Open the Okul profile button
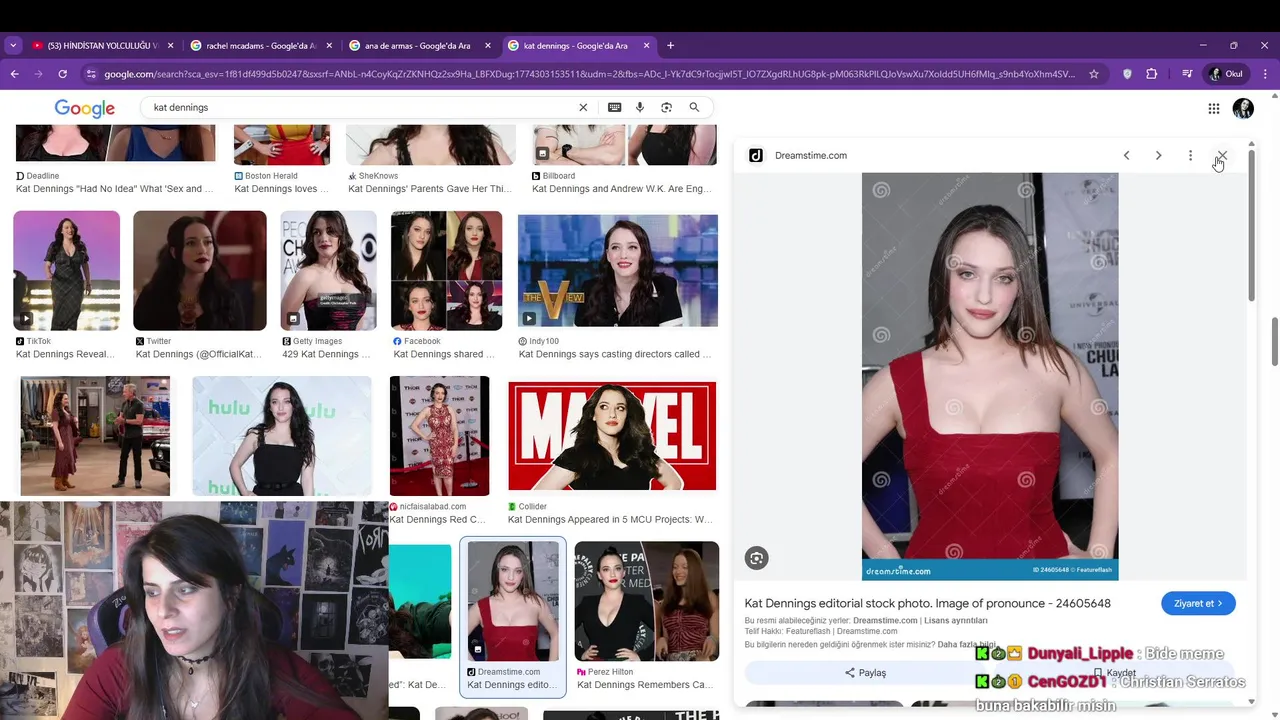1280x720 pixels. pos(1227,74)
